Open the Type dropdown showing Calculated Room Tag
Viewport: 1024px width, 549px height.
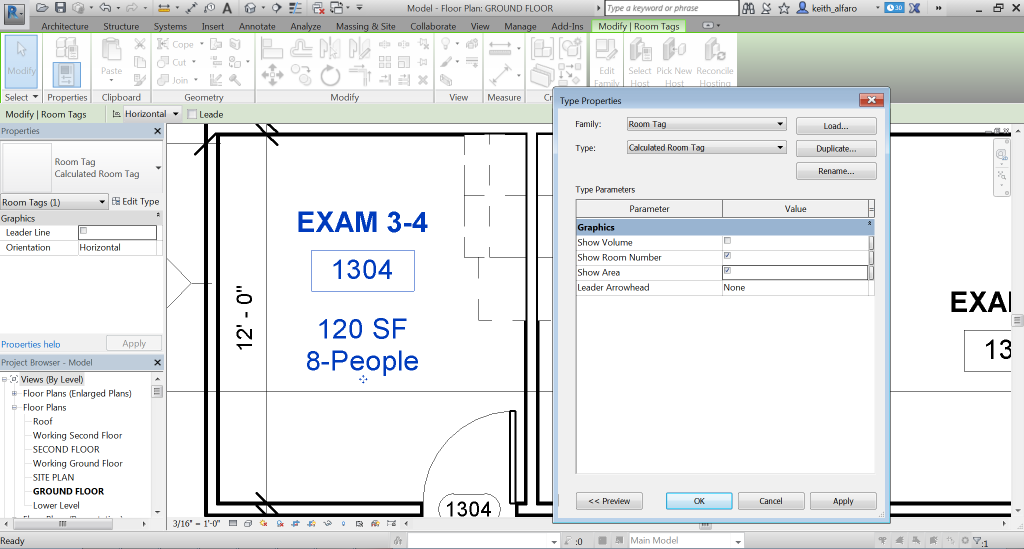tap(706, 148)
